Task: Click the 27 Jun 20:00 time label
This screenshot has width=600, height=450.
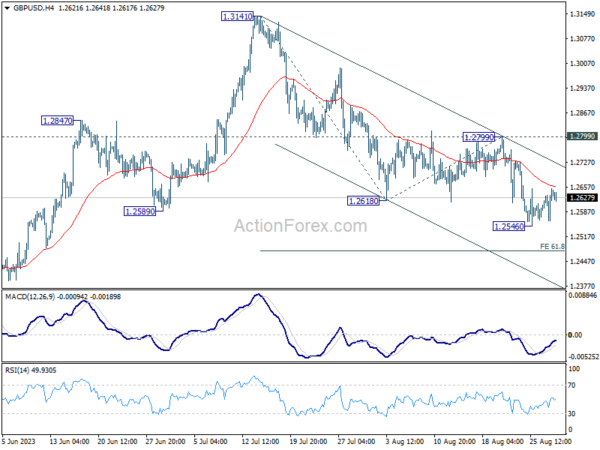Action: [x=165, y=441]
